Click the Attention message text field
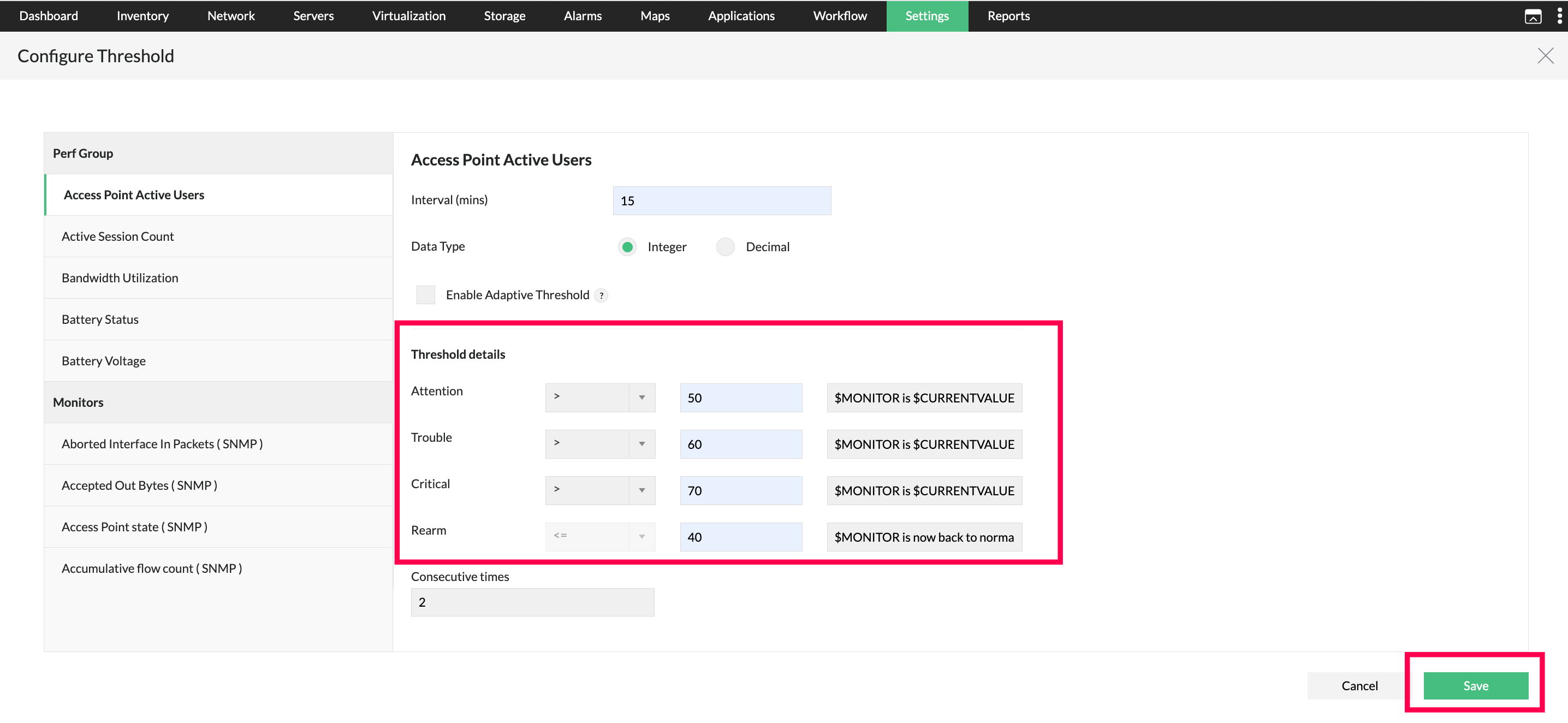This screenshot has height=723, width=1568. [924, 398]
